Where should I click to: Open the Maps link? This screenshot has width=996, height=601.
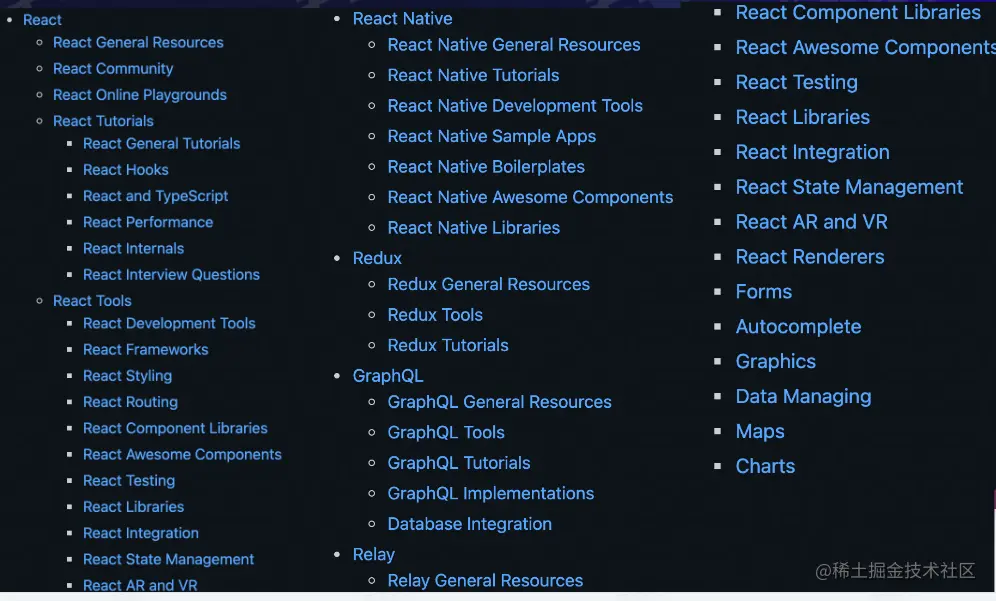pos(760,431)
